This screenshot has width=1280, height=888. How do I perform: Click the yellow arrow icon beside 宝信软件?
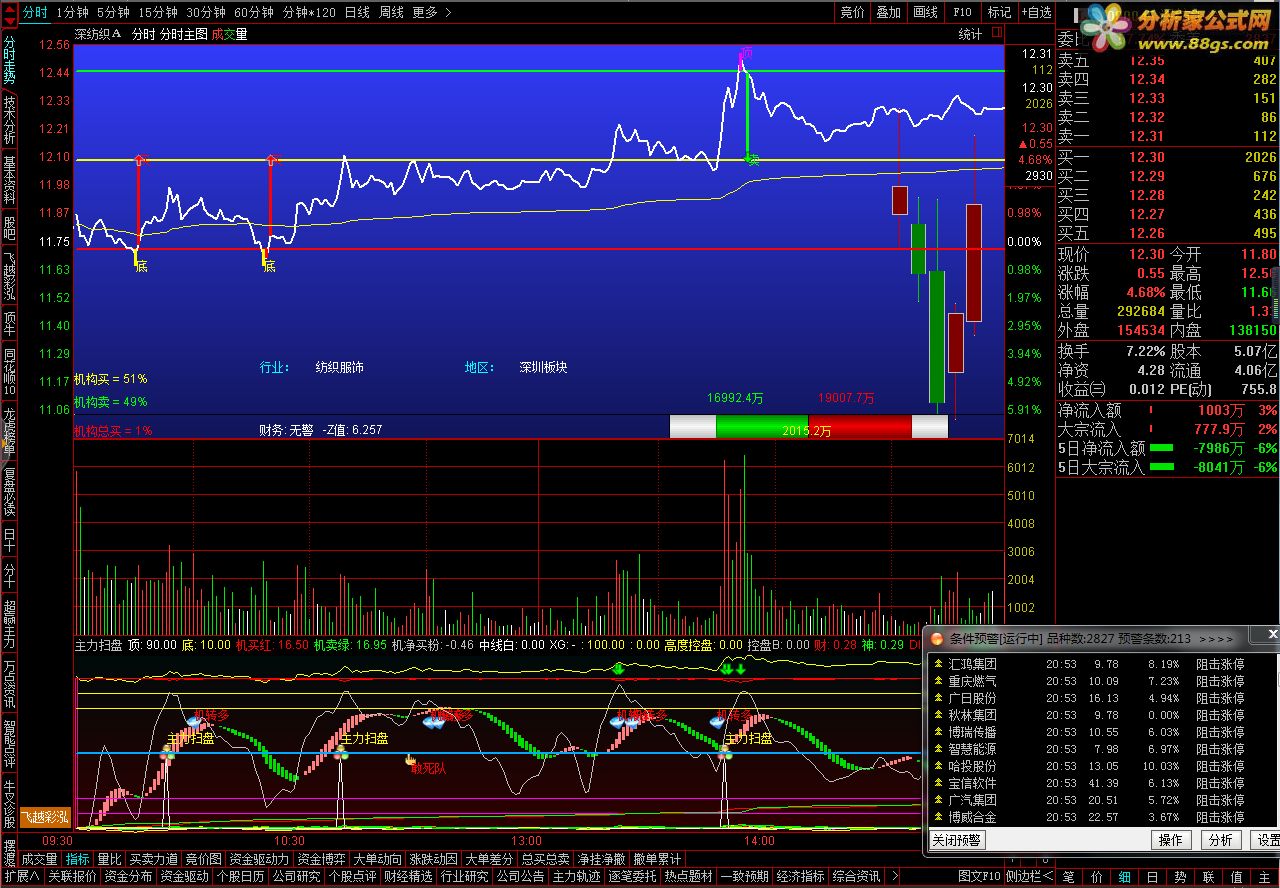[x=937, y=783]
